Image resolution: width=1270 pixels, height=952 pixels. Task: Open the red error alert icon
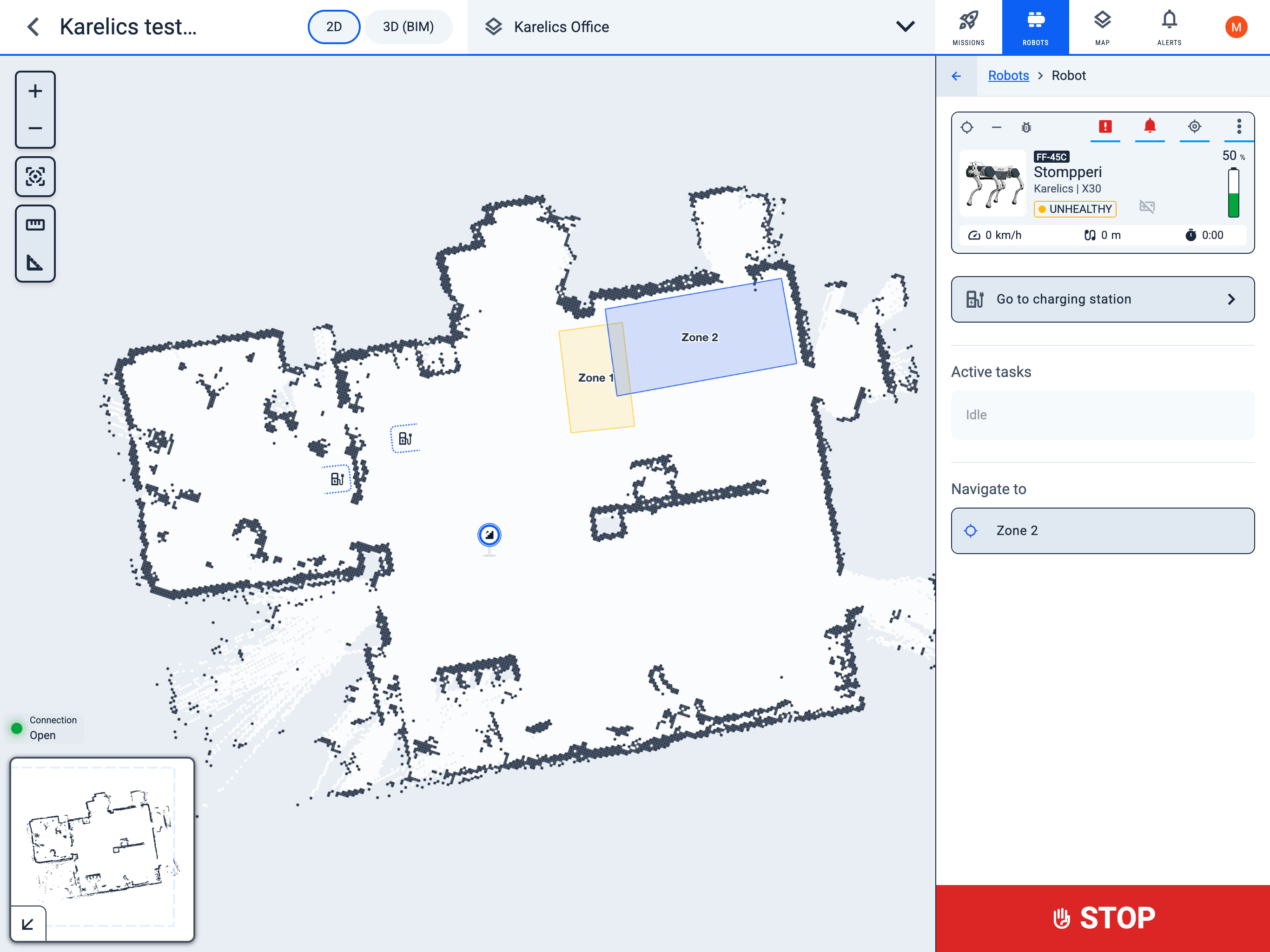(x=1105, y=126)
